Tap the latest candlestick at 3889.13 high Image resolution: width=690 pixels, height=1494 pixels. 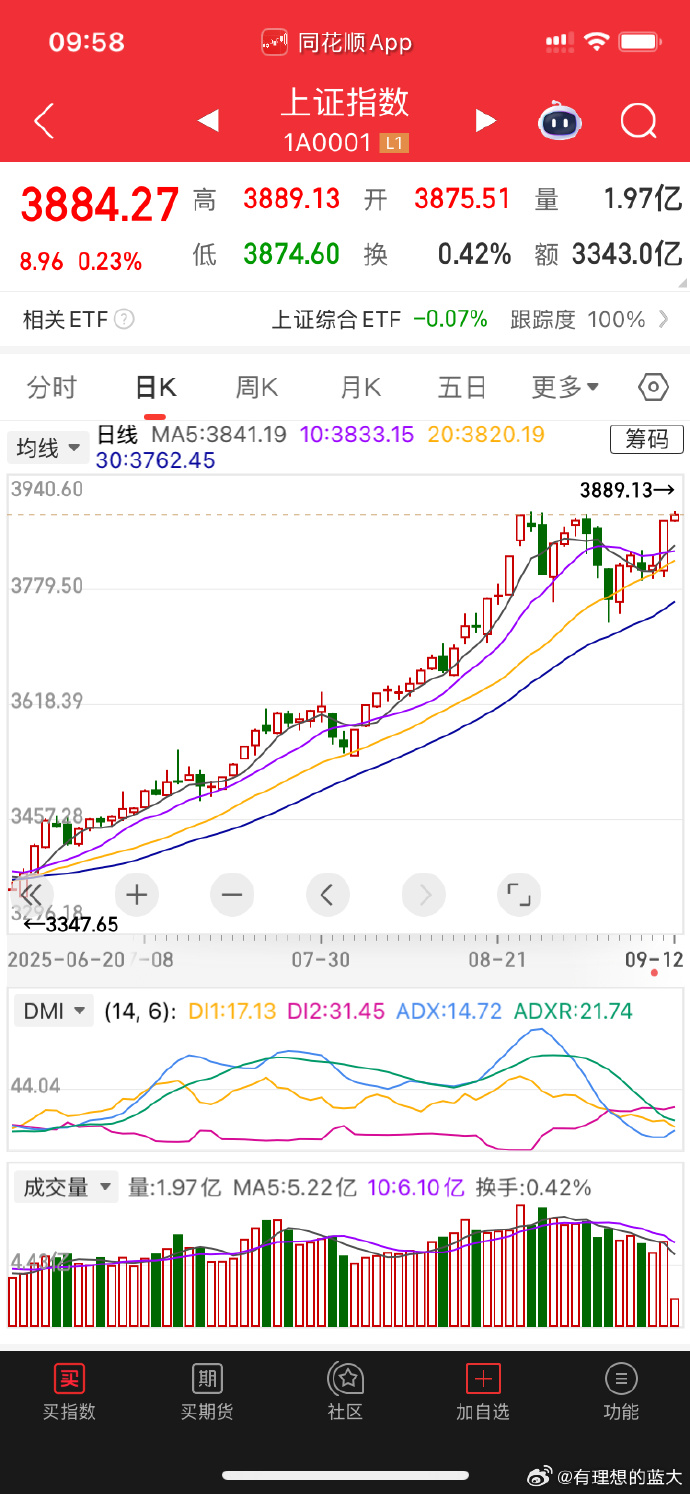point(675,516)
